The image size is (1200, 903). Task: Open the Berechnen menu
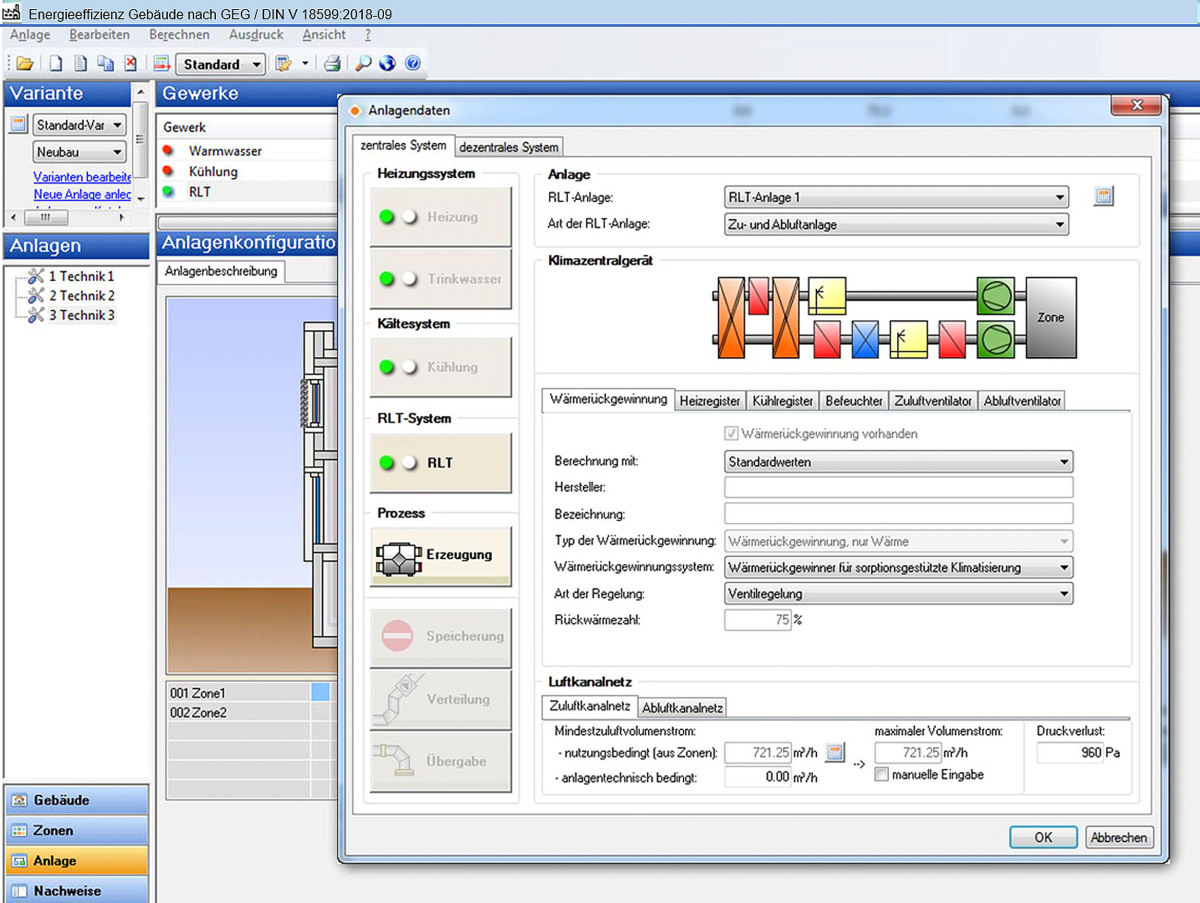(179, 34)
